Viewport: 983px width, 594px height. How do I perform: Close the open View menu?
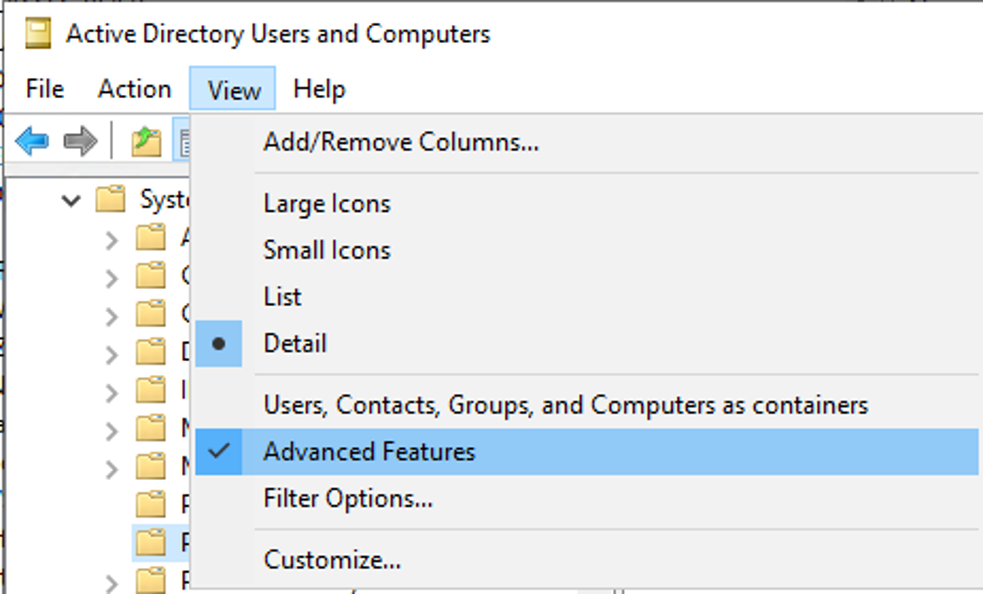click(233, 89)
